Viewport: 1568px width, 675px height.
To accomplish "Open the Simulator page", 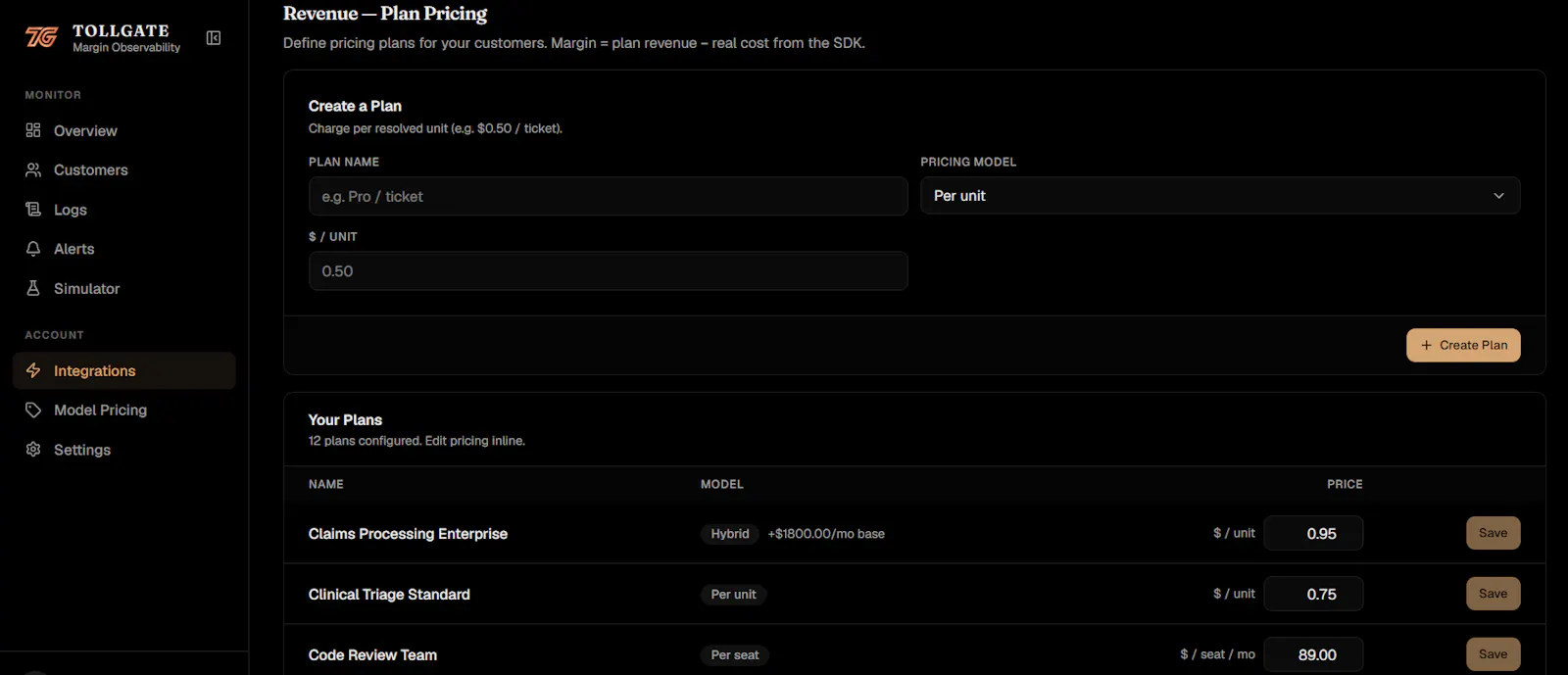I will (x=124, y=288).
